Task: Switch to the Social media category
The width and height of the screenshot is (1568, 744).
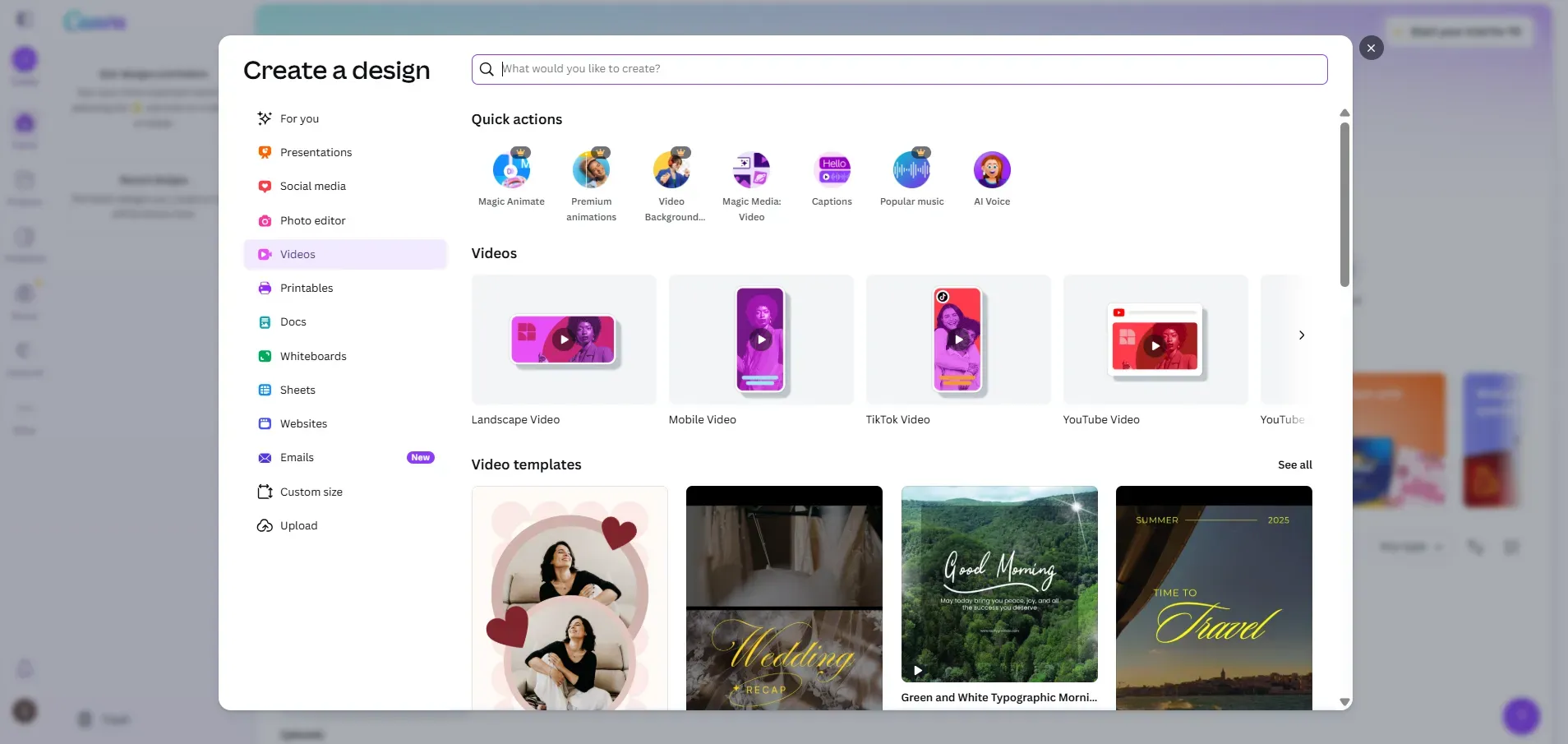Action: [x=313, y=186]
